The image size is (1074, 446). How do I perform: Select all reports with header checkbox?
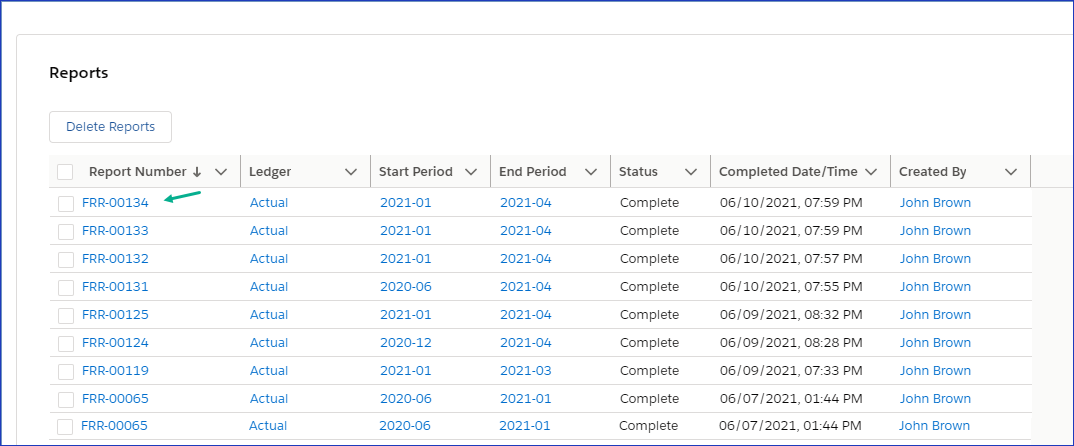coord(65,172)
